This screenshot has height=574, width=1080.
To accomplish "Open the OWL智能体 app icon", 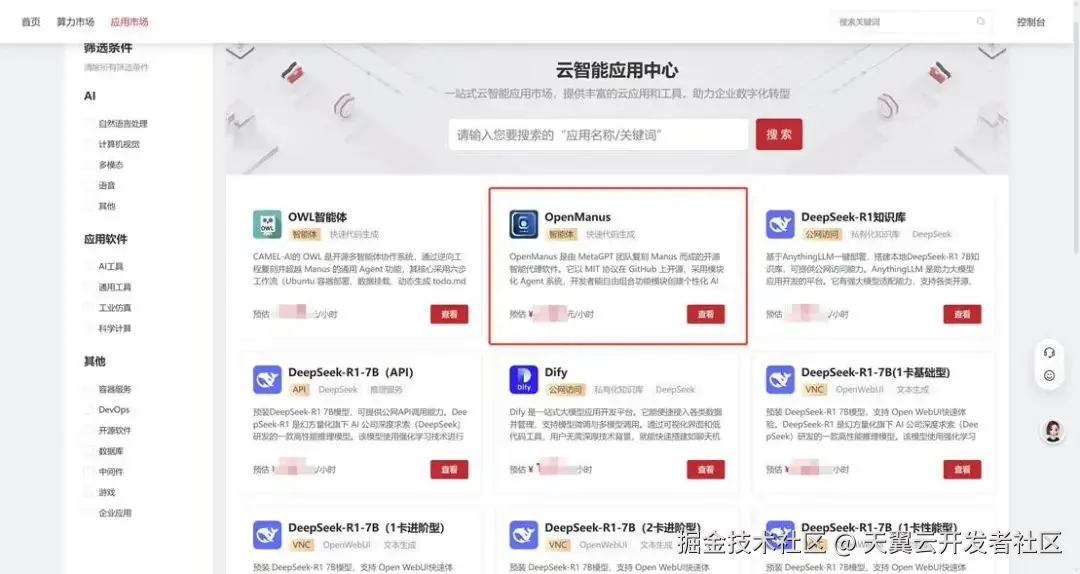I will [x=267, y=225].
